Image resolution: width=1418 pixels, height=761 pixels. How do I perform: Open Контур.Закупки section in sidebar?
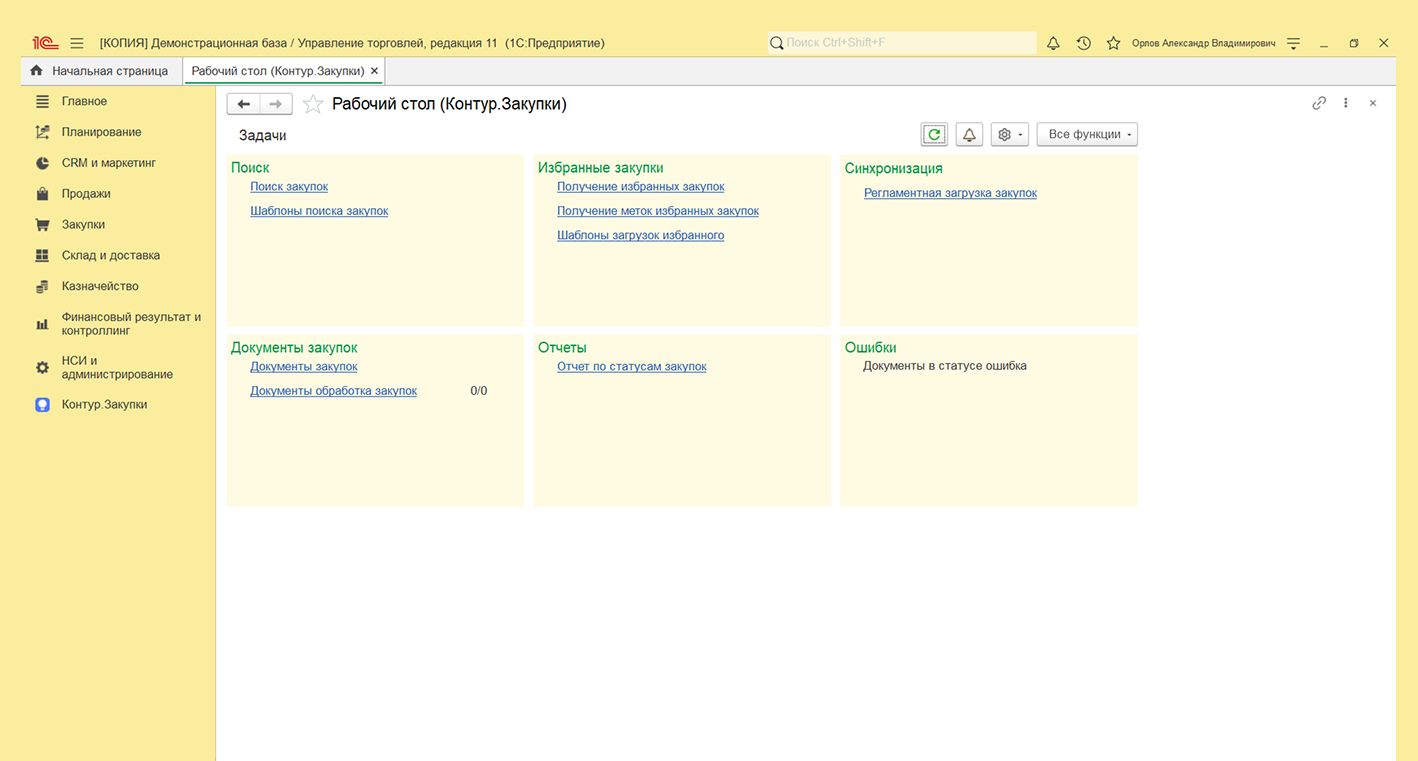click(104, 405)
